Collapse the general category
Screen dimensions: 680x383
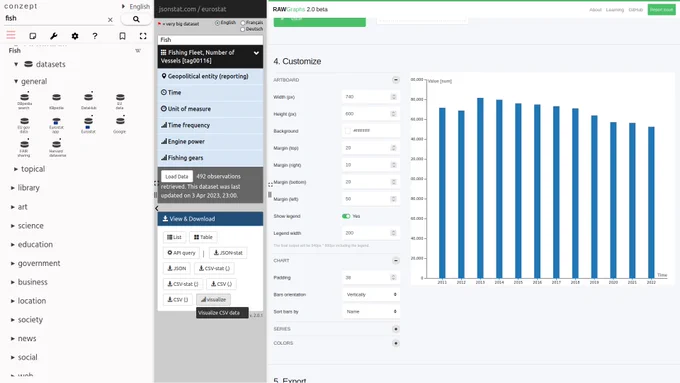click(16, 81)
